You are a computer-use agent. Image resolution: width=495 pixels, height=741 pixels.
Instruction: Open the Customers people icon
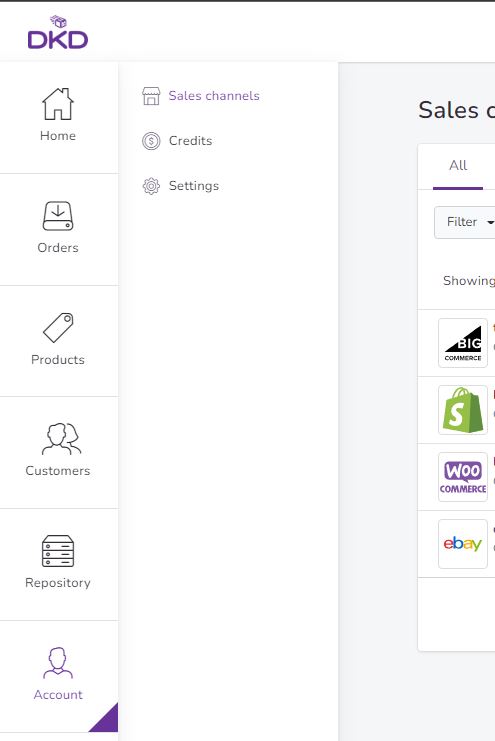(x=61, y=439)
